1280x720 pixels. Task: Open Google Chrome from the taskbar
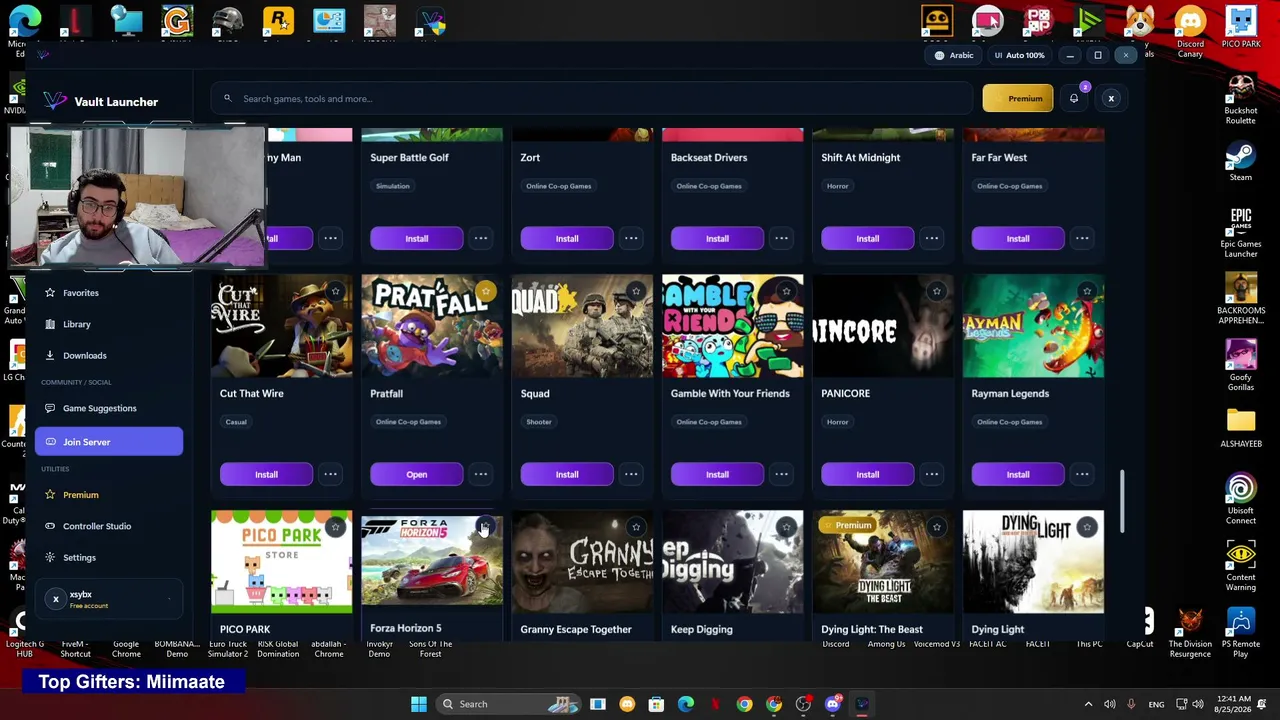coord(744,704)
